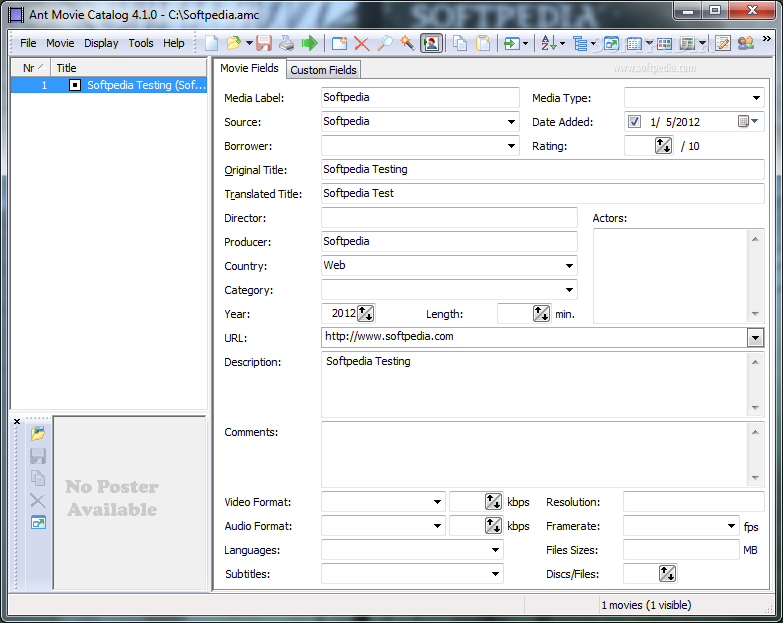Expand the Open catalog recent files arrow

pyautogui.click(x=249, y=43)
